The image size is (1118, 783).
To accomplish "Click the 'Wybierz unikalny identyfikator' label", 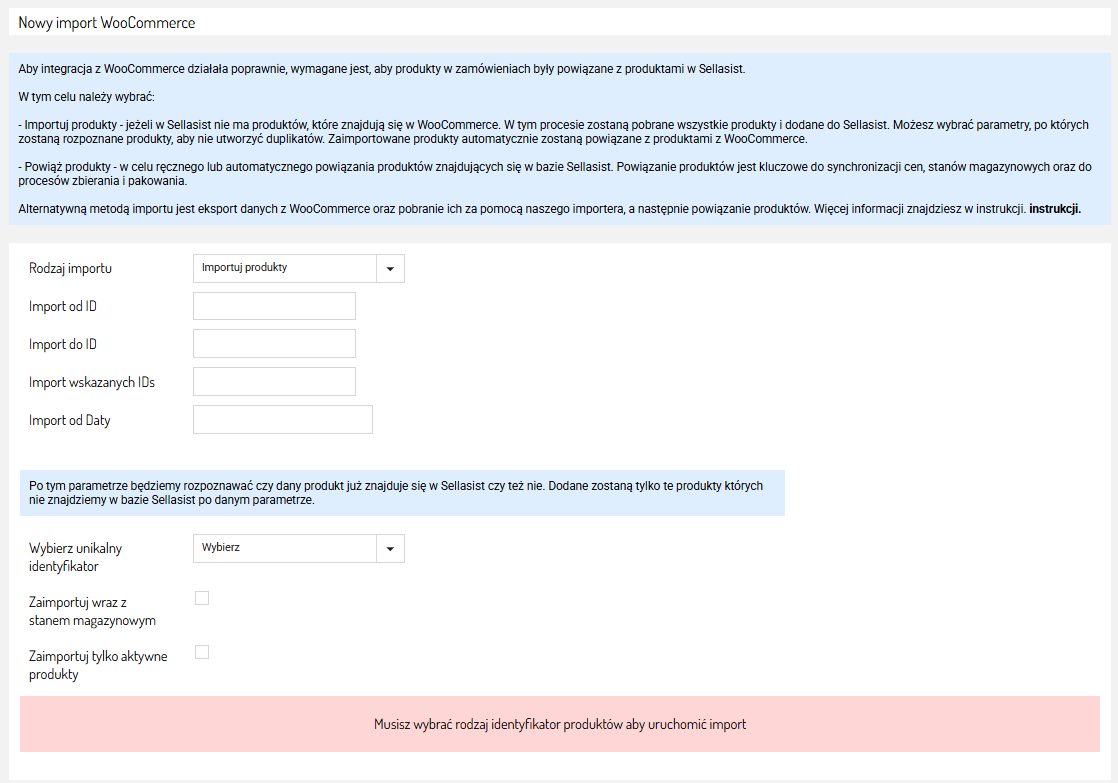I will [x=75, y=557].
